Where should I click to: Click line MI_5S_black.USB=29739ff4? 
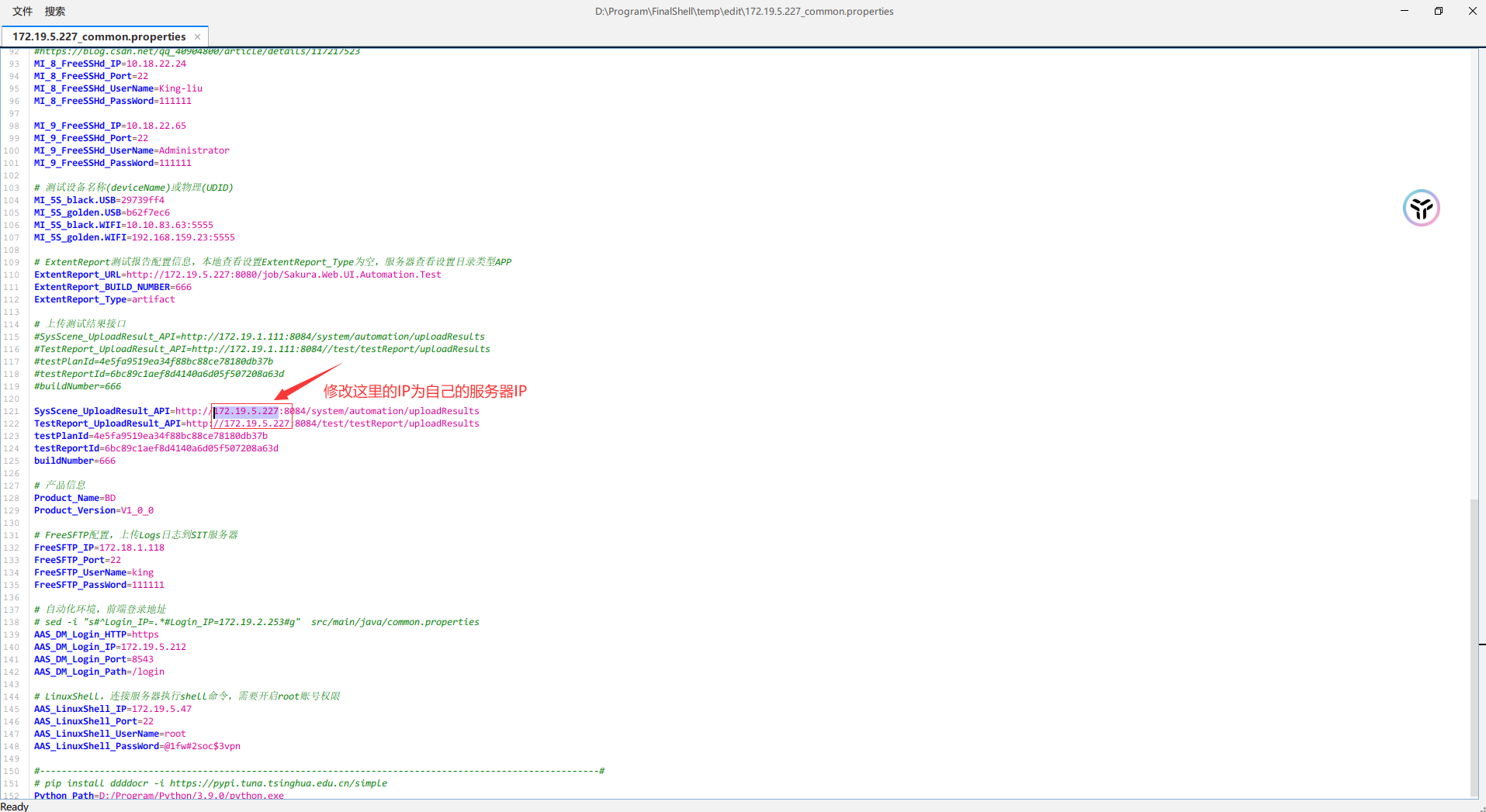pyautogui.click(x=99, y=200)
